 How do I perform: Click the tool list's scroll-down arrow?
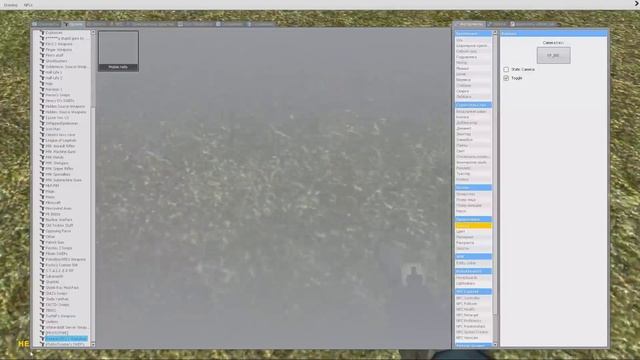495,344
